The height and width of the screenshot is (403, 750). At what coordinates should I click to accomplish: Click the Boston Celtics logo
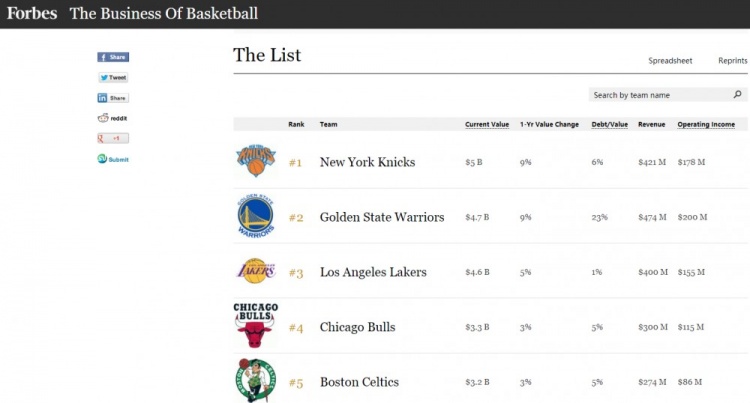coord(254,381)
